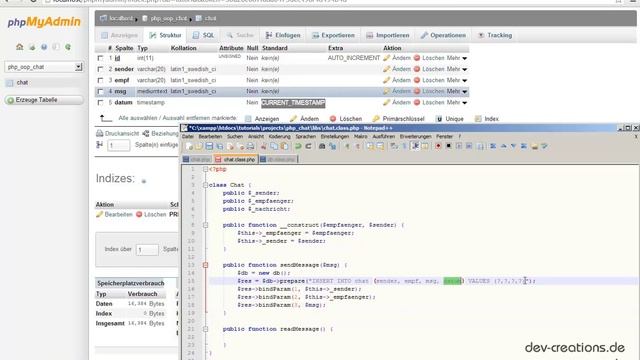The height and width of the screenshot is (360, 640).
Task: Open the Exportieren tab in phpMyAdmin
Action: point(333,35)
